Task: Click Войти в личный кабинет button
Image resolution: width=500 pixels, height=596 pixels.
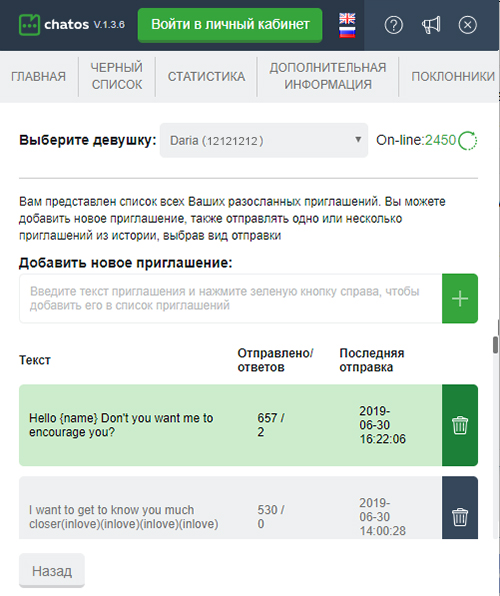Action: coord(230,25)
